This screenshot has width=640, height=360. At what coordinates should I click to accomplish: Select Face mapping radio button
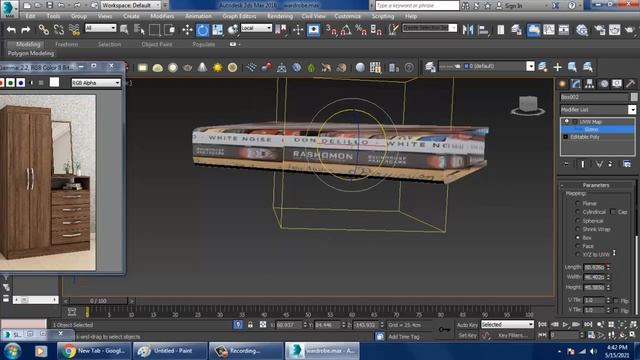click(578, 246)
